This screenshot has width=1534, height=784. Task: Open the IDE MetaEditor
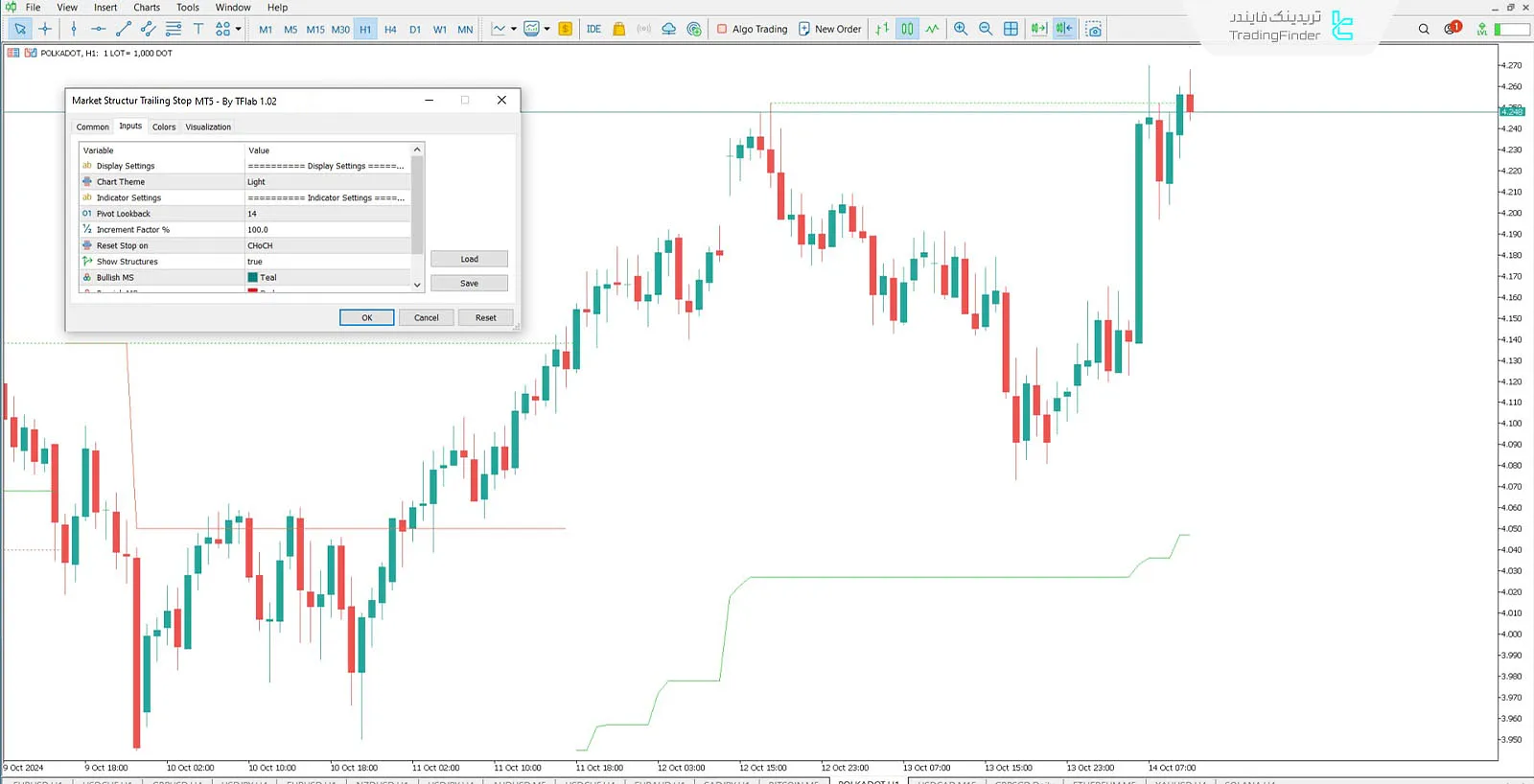coord(593,29)
